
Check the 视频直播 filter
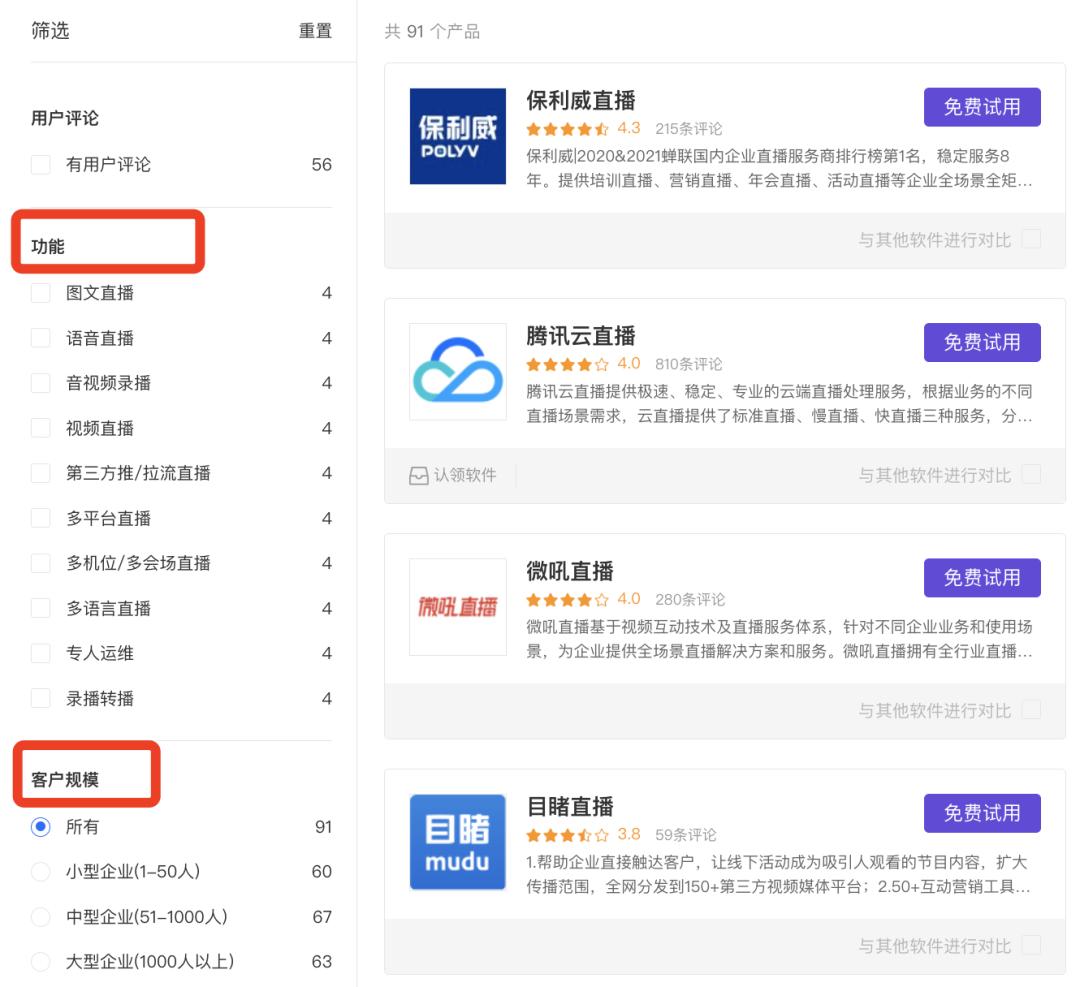(41, 428)
